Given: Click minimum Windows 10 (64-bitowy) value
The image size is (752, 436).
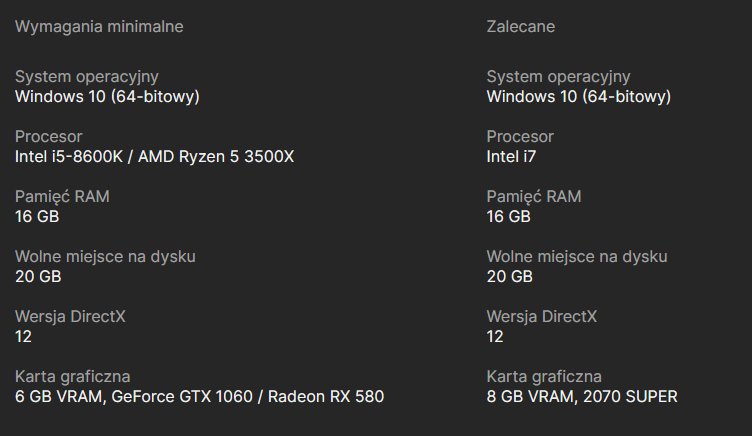Looking at the screenshot, I should tap(107, 97).
